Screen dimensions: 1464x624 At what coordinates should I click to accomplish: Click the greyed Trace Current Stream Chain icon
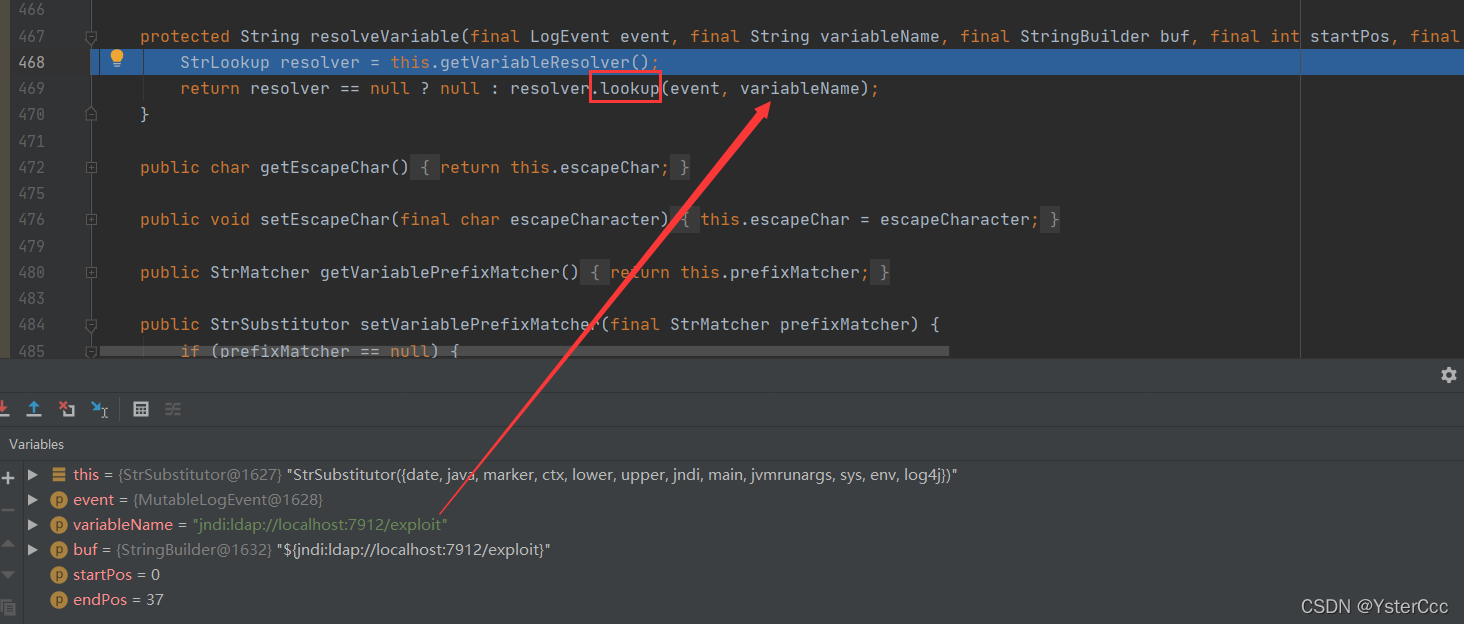point(173,408)
